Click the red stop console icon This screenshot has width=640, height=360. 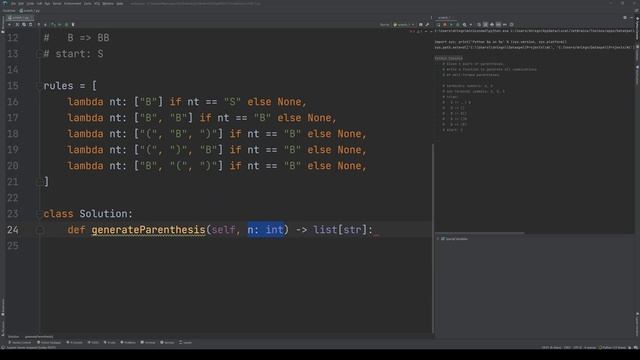[444, 24]
